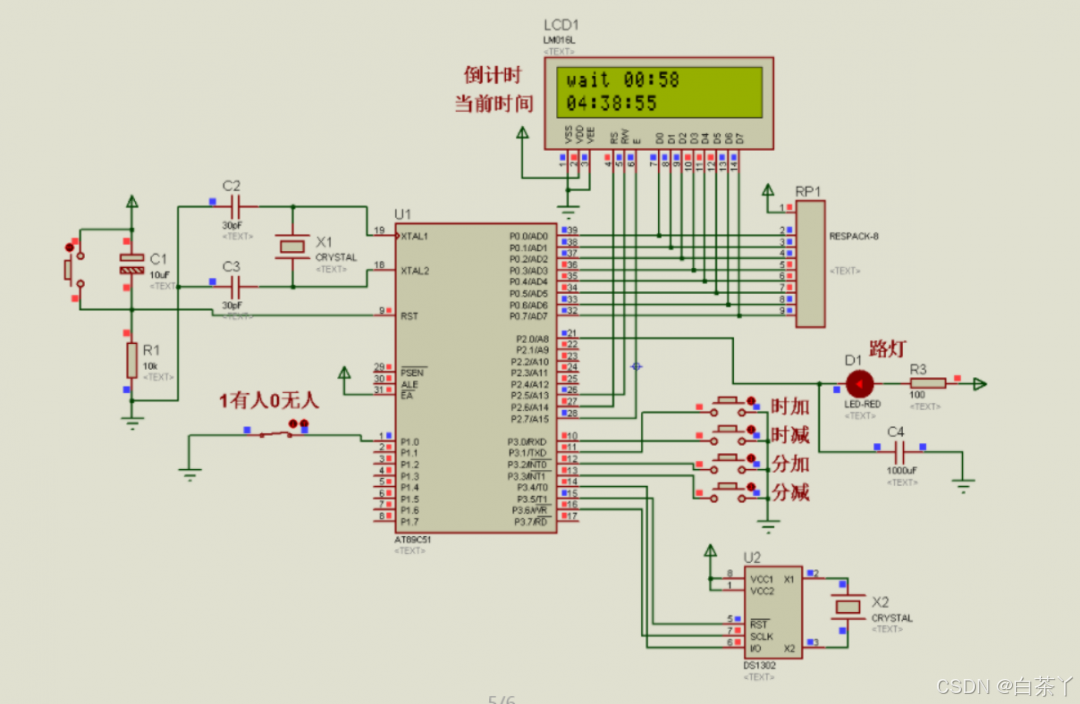Click capacitor C3 30pF
Viewport: 1080px width, 704px height.
tap(234, 287)
